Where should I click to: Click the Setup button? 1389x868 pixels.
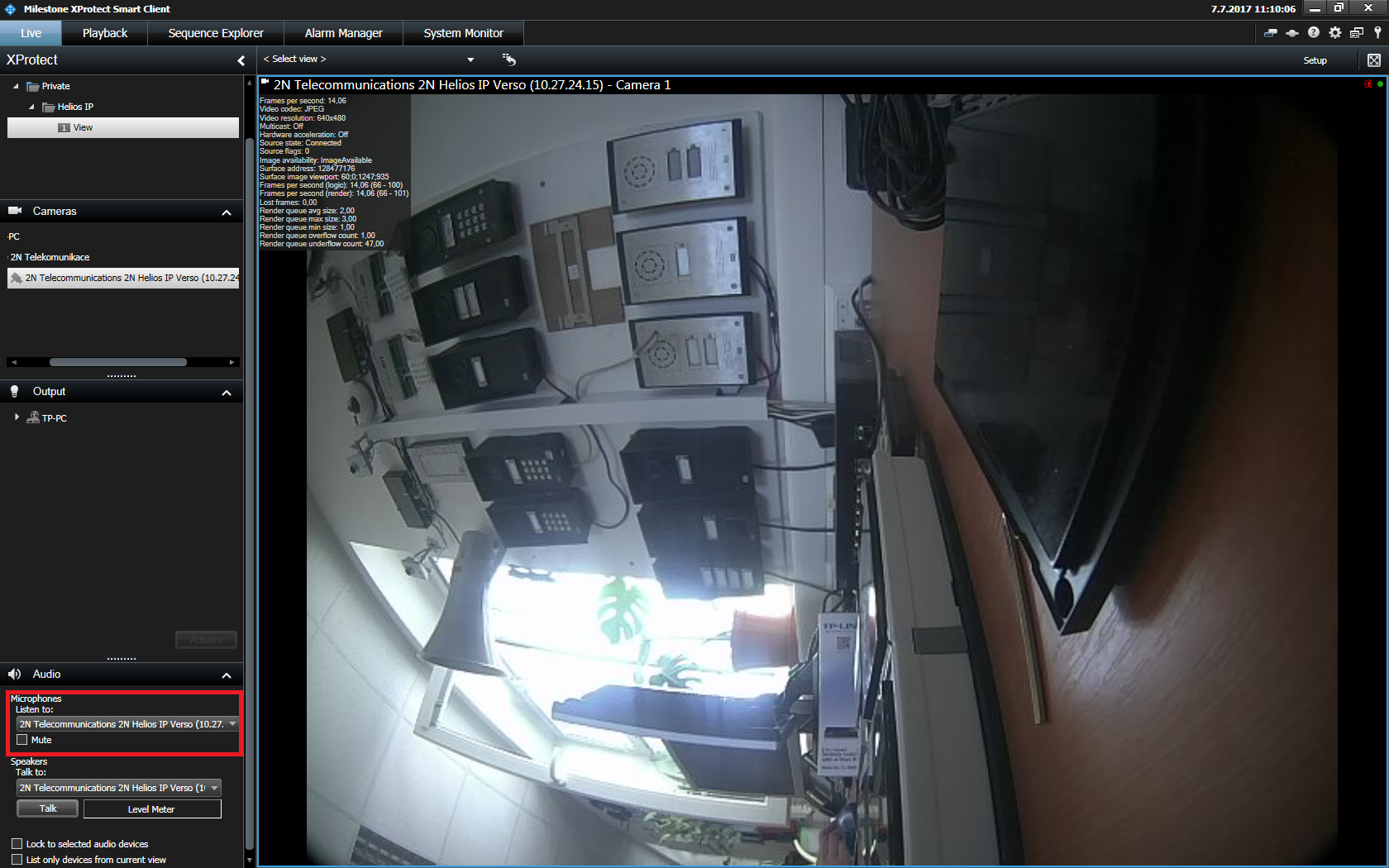pos(1315,60)
